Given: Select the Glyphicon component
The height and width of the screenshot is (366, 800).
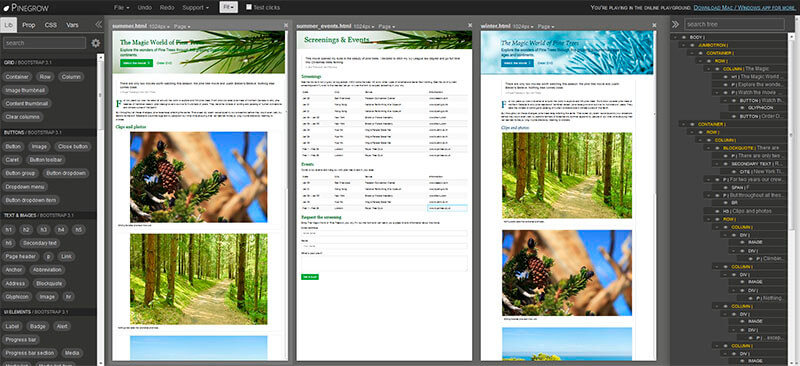Looking at the screenshot, I should 17,297.
